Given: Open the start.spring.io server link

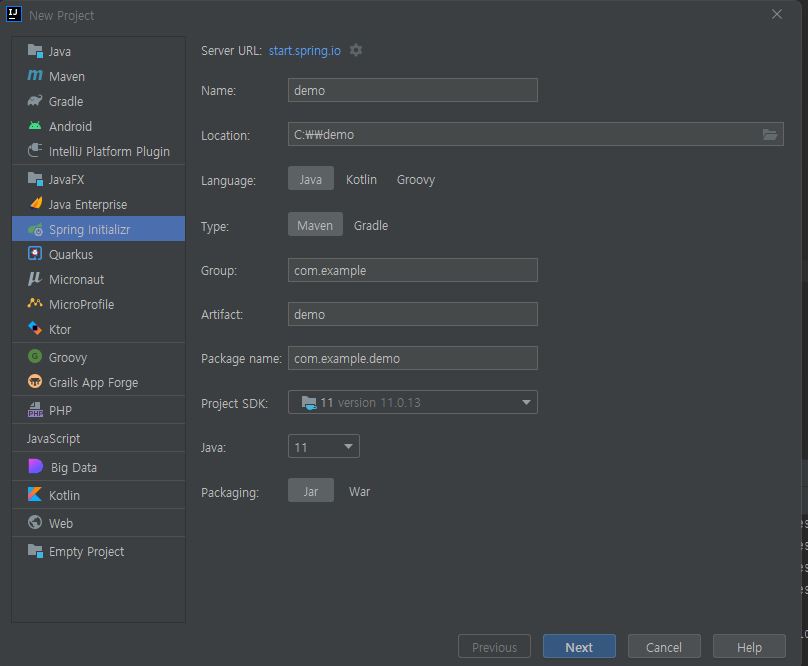Looking at the screenshot, I should click(305, 51).
